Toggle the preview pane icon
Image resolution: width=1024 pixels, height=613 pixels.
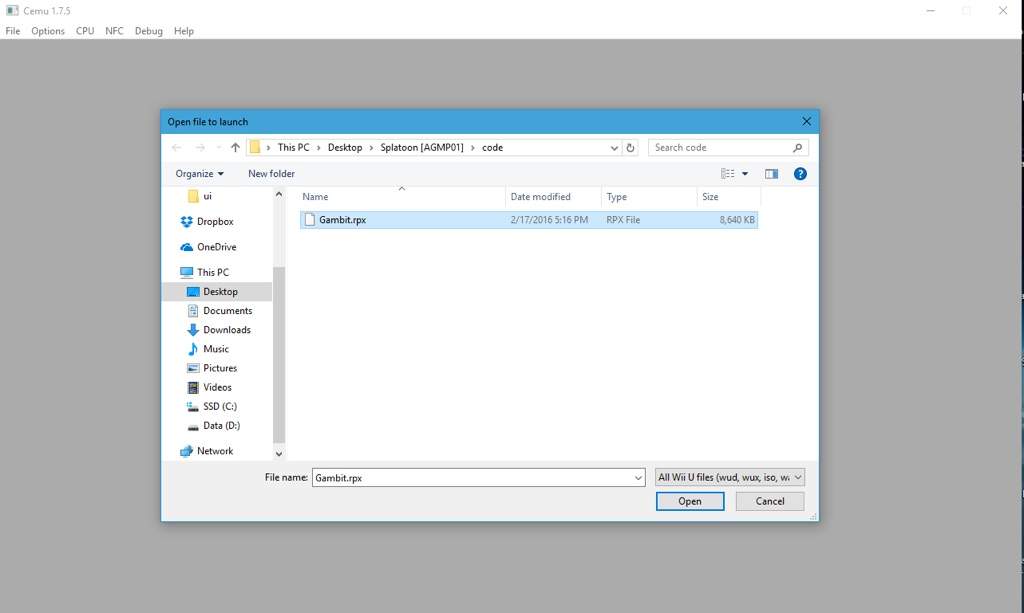coord(771,174)
